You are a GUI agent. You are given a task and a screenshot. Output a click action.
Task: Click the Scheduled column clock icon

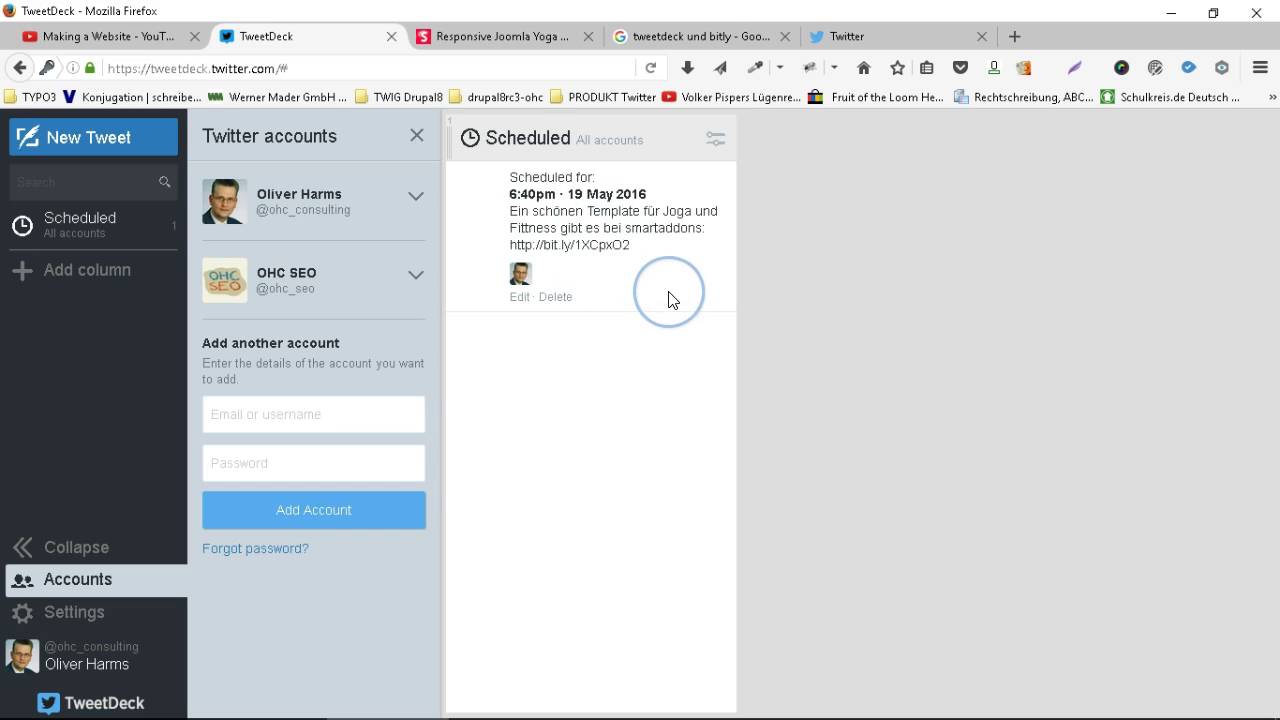pyautogui.click(x=470, y=138)
